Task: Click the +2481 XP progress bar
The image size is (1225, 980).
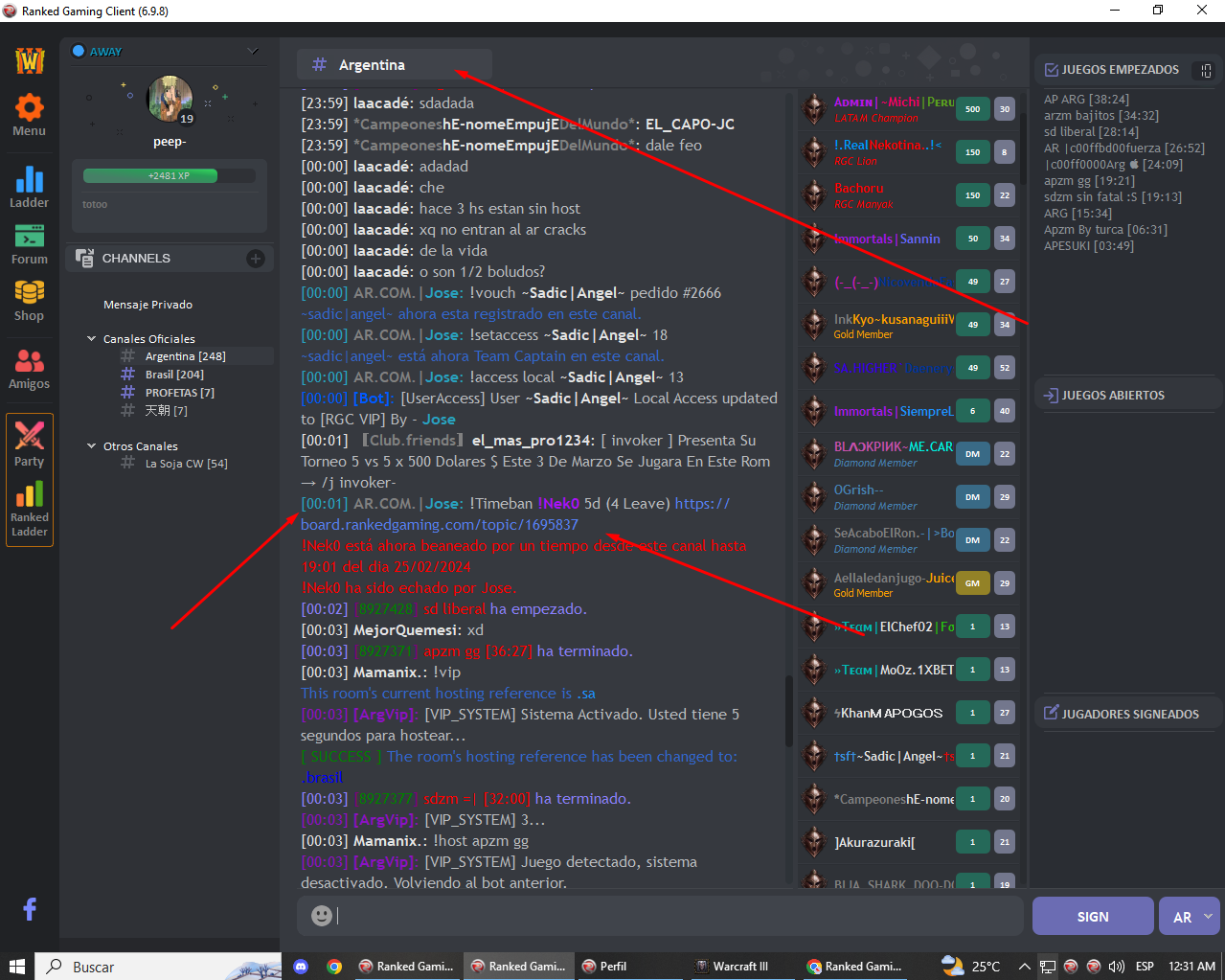Action: click(170, 176)
